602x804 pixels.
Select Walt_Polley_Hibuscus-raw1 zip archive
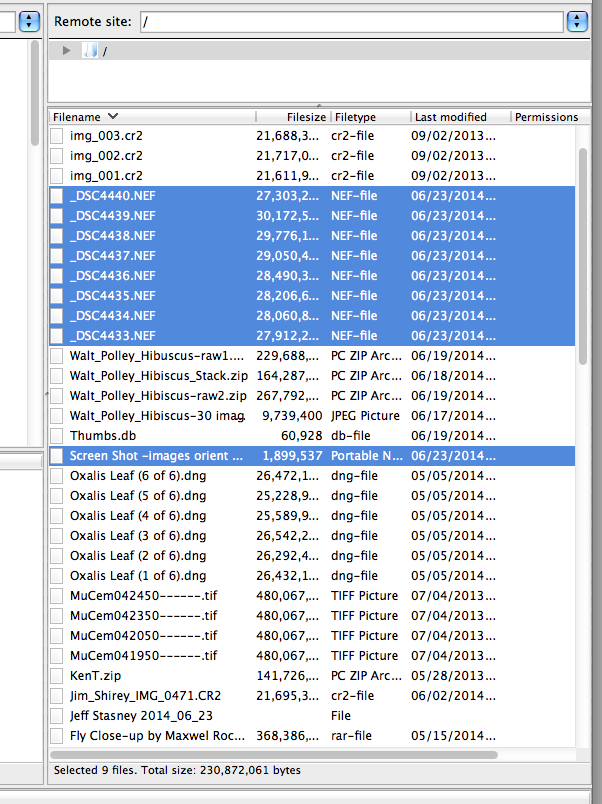click(312, 356)
